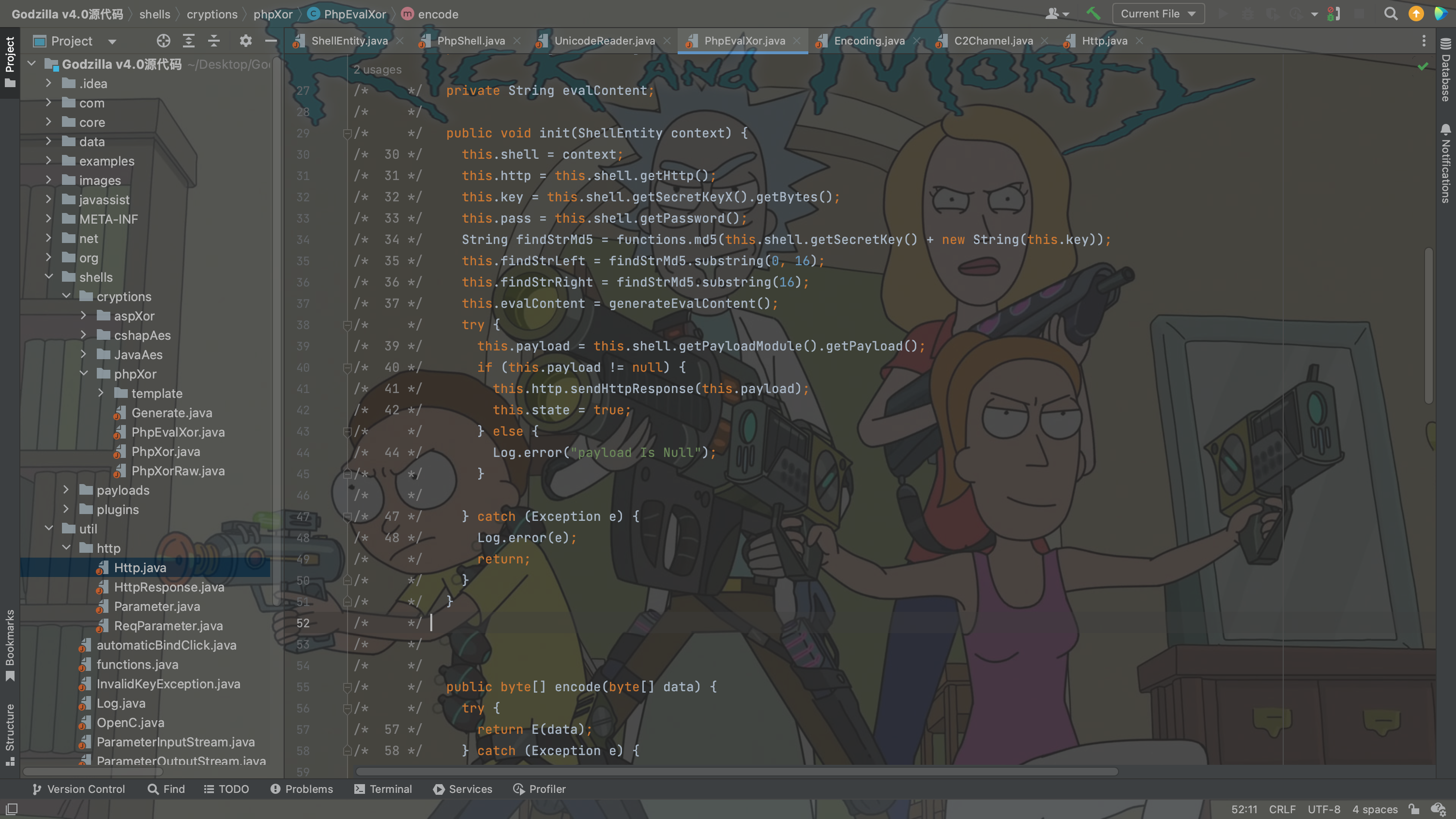Click the CRLF line separator in status bar

click(1282, 809)
